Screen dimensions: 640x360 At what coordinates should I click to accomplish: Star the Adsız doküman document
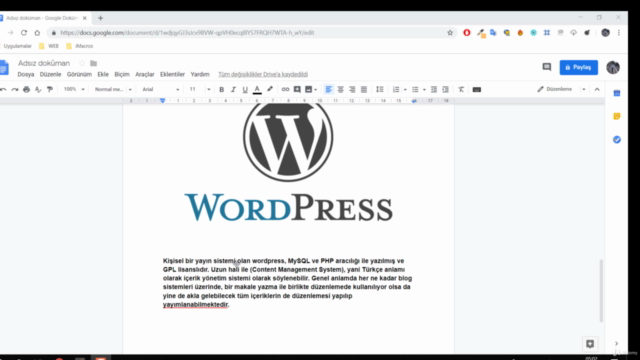click(x=82, y=63)
